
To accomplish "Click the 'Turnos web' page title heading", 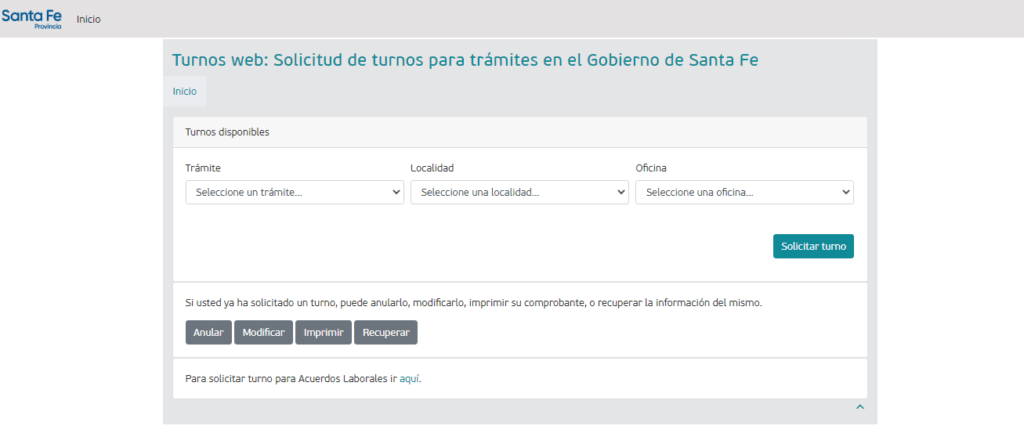I will [465, 59].
